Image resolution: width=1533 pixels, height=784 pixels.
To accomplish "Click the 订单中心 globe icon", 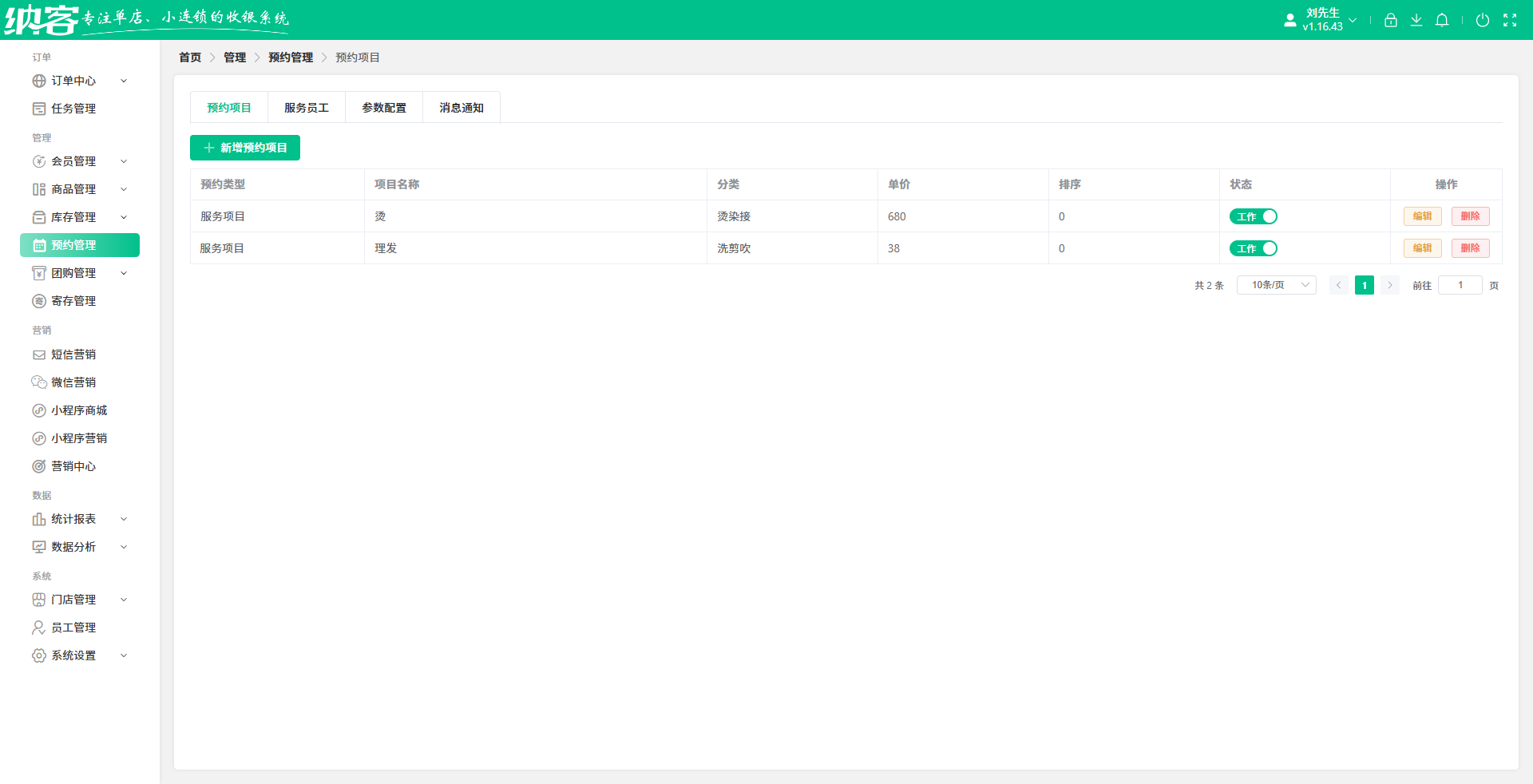I will point(38,81).
